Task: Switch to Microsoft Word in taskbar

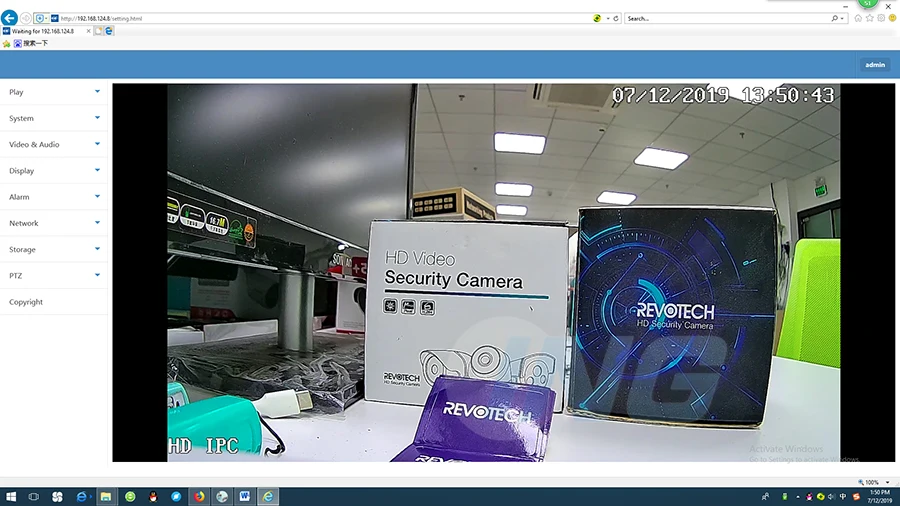Action: 245,497
